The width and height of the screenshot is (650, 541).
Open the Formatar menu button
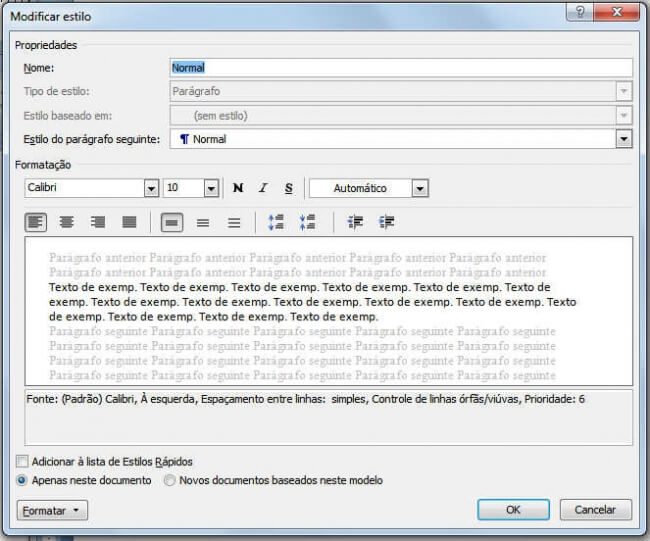point(52,510)
